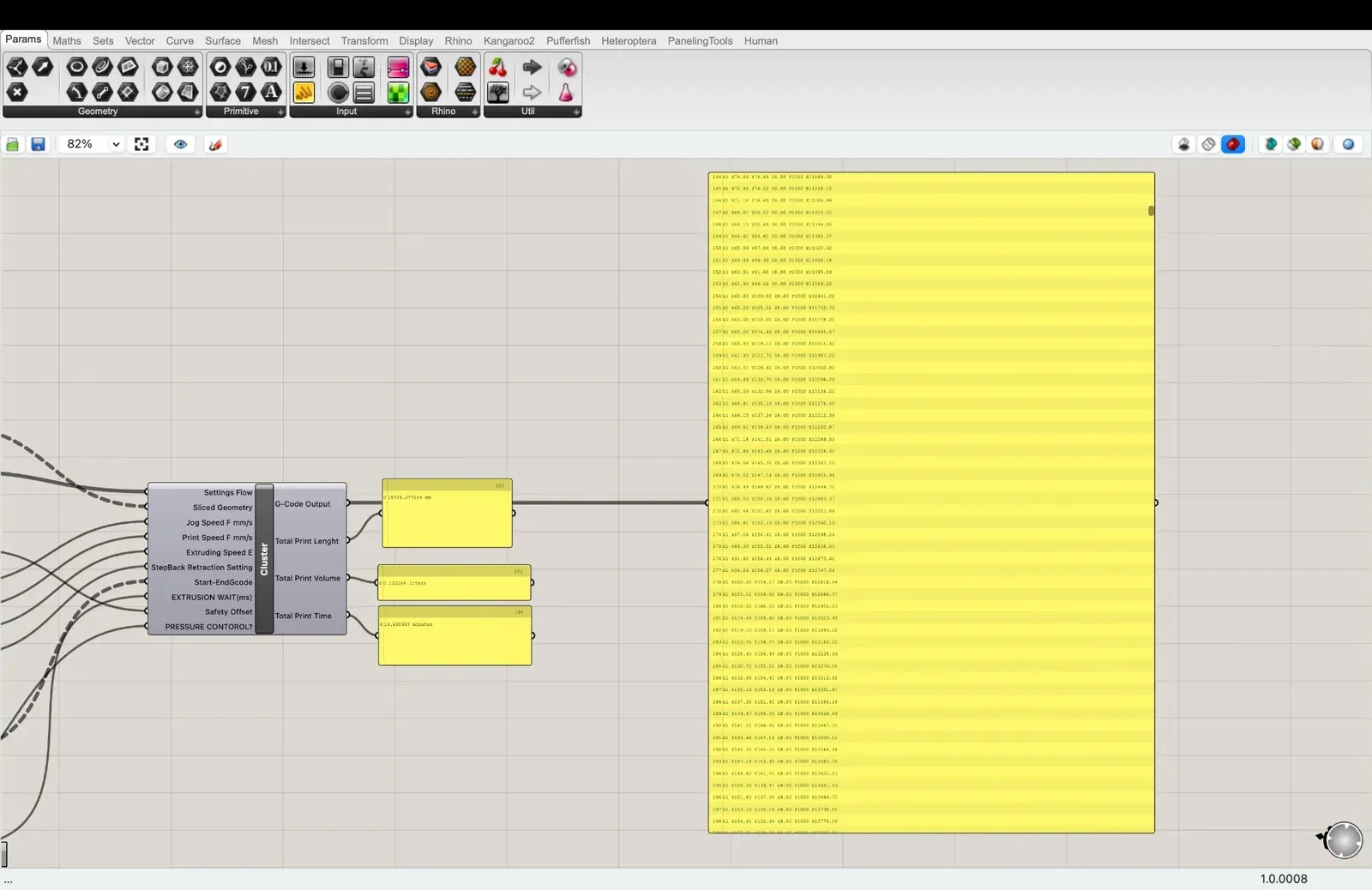Select the Number parameter 0.1 icon

coord(271,67)
